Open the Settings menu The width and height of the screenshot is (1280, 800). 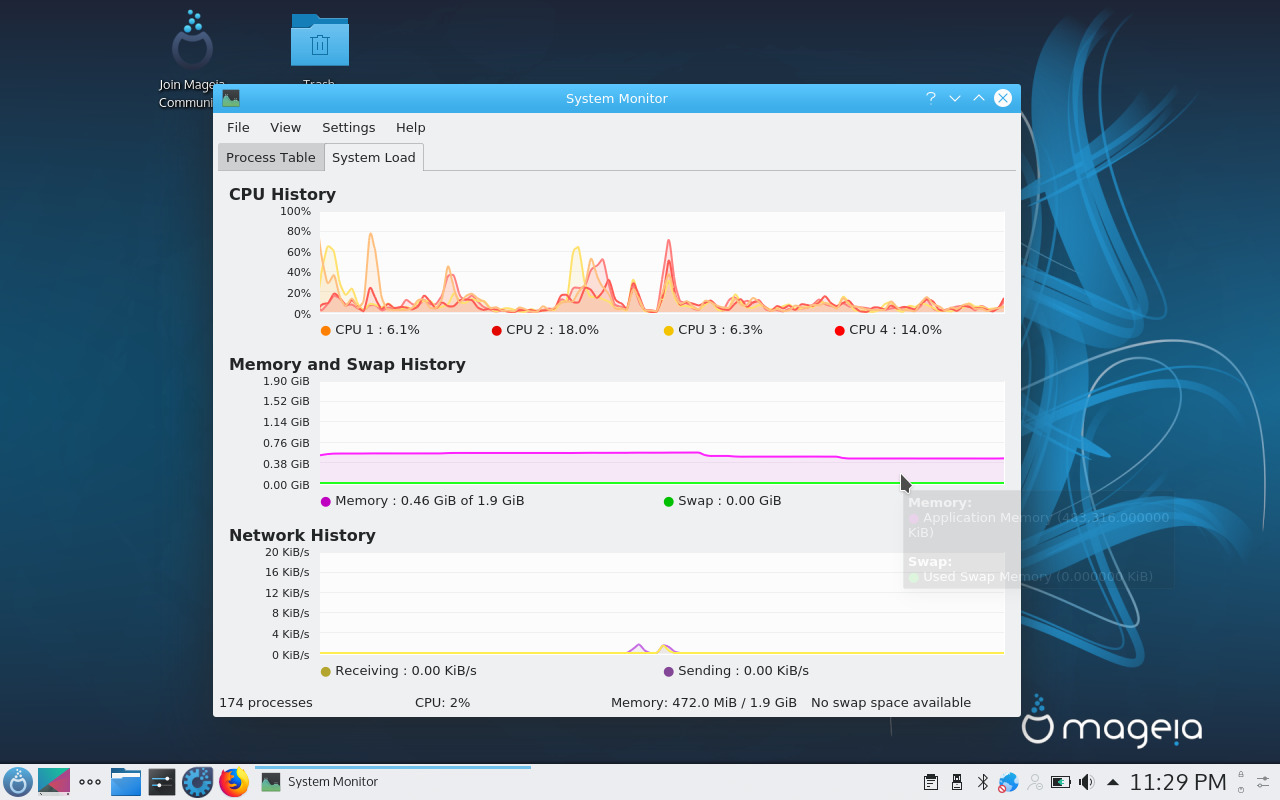click(x=348, y=127)
